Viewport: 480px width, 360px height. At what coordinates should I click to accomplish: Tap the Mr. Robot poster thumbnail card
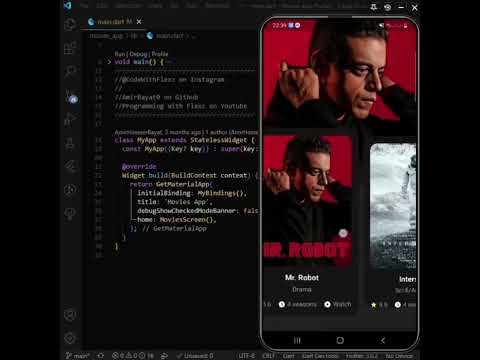pyautogui.click(x=308, y=201)
